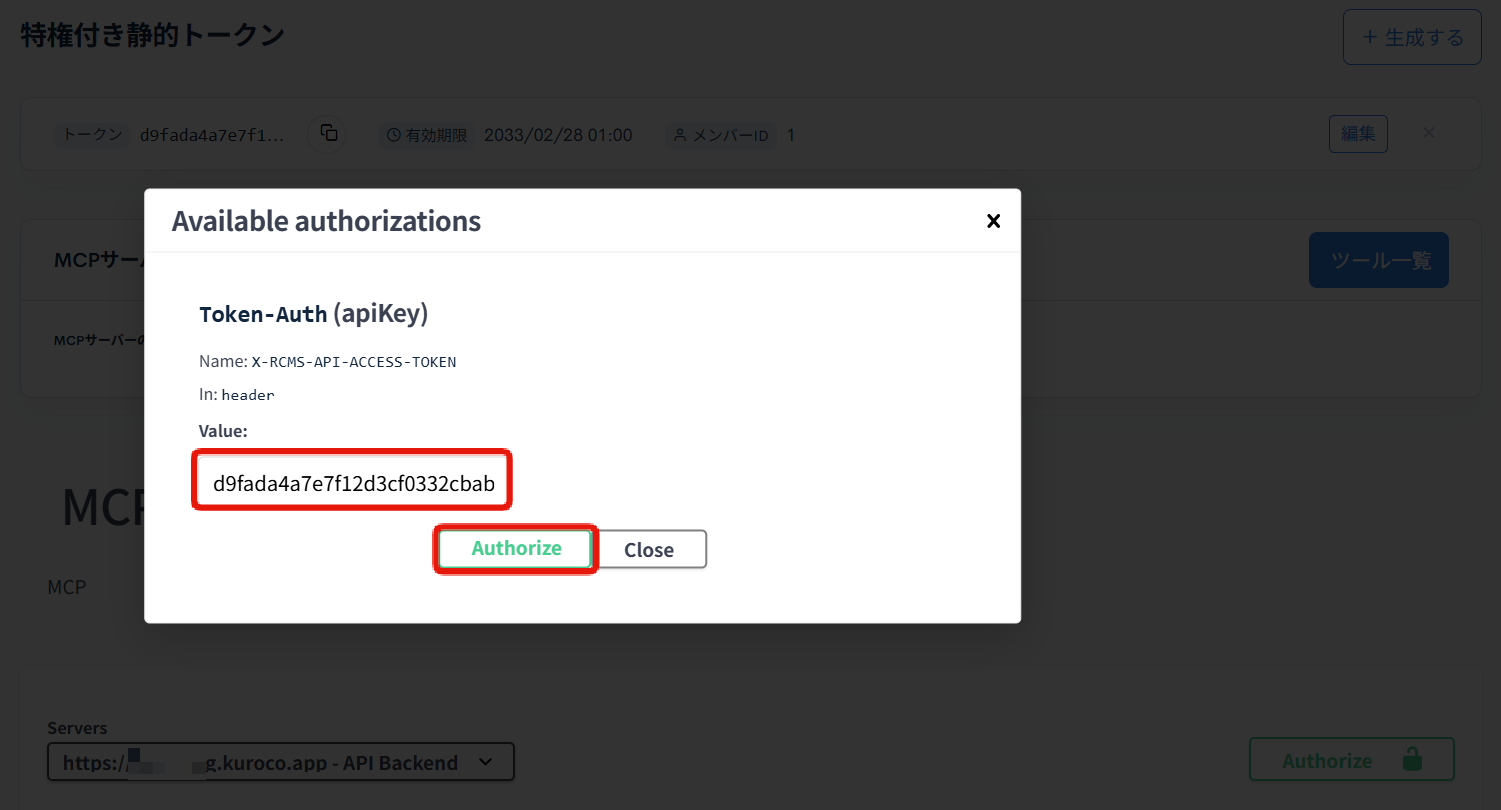Click the × icon on the token row

1429,132
